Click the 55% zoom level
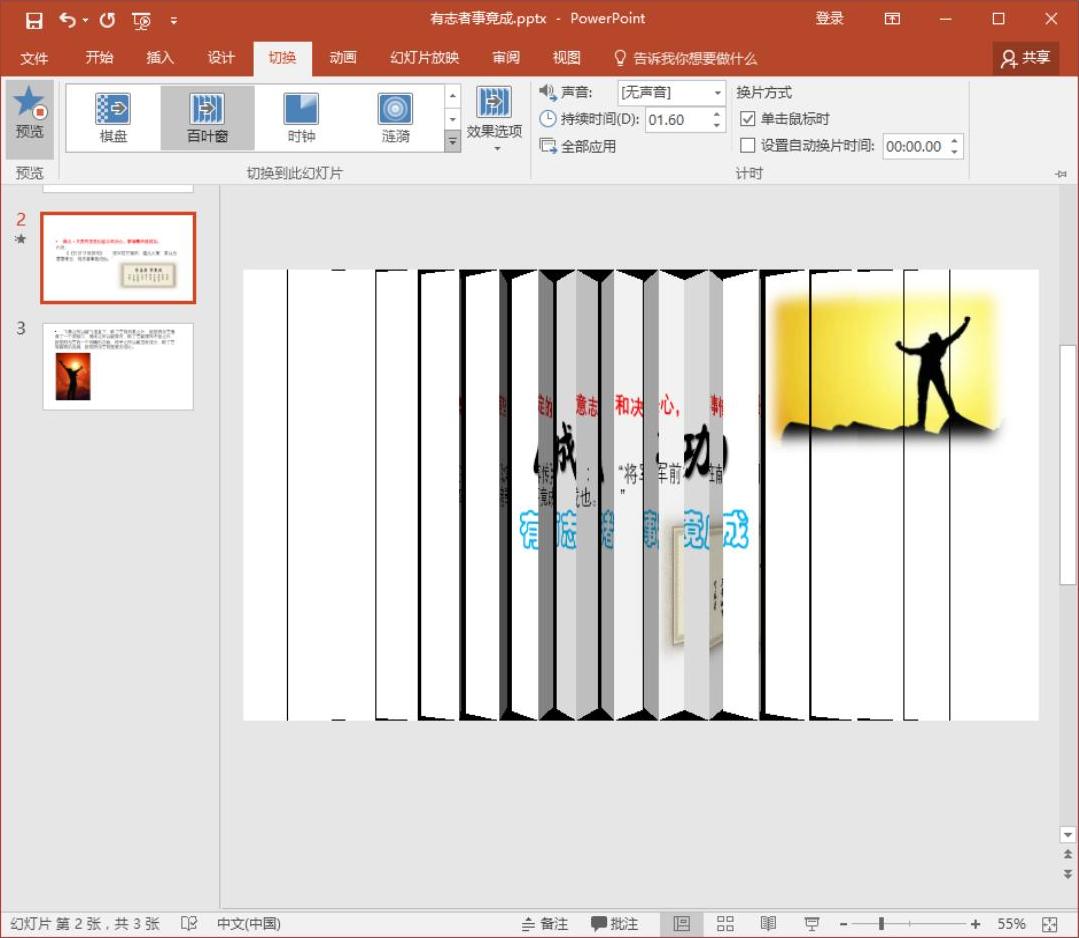The height and width of the screenshot is (938, 1079). pos(1011,924)
